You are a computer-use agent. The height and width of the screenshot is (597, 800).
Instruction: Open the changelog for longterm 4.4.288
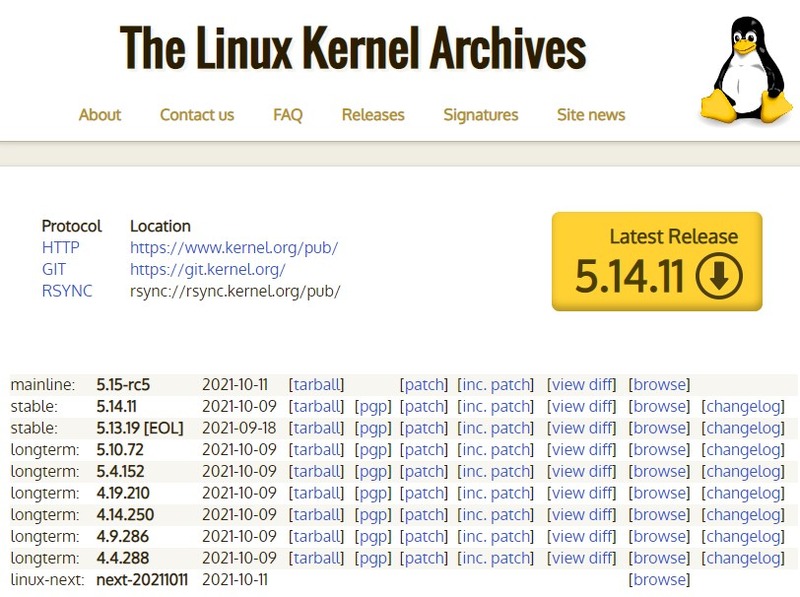(x=743, y=558)
